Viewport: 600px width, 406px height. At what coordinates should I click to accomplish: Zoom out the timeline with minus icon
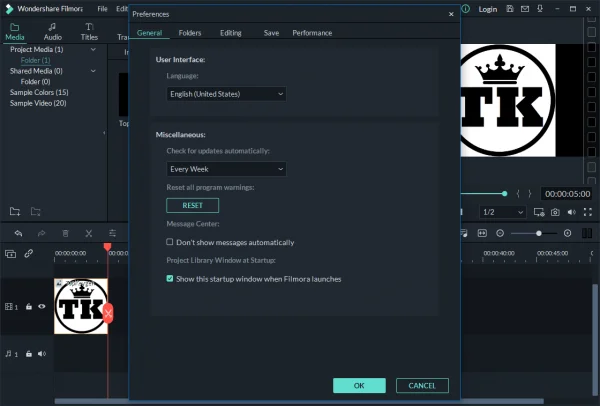click(500, 233)
